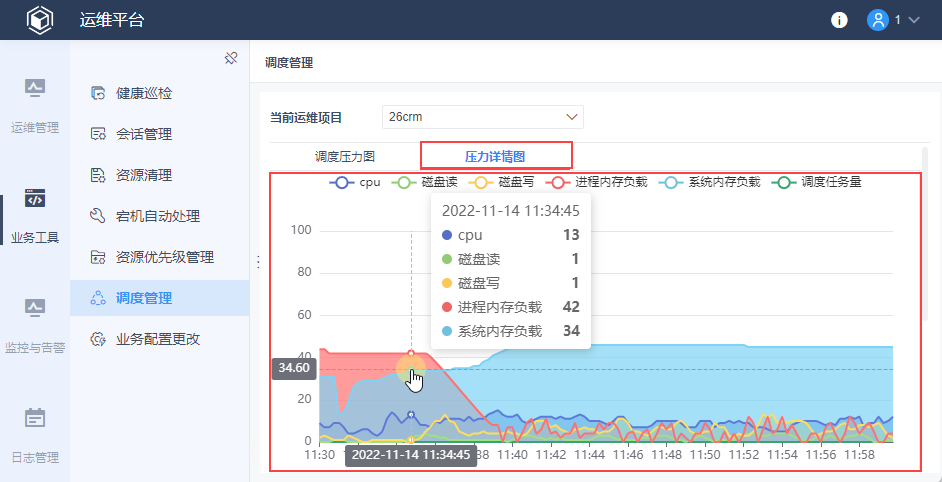Select 业务工具 section icon
The height and width of the screenshot is (482, 942).
click(35, 198)
